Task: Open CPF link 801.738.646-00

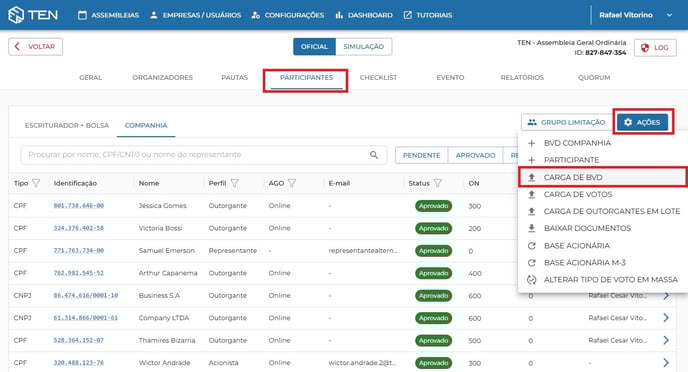Action: point(79,206)
